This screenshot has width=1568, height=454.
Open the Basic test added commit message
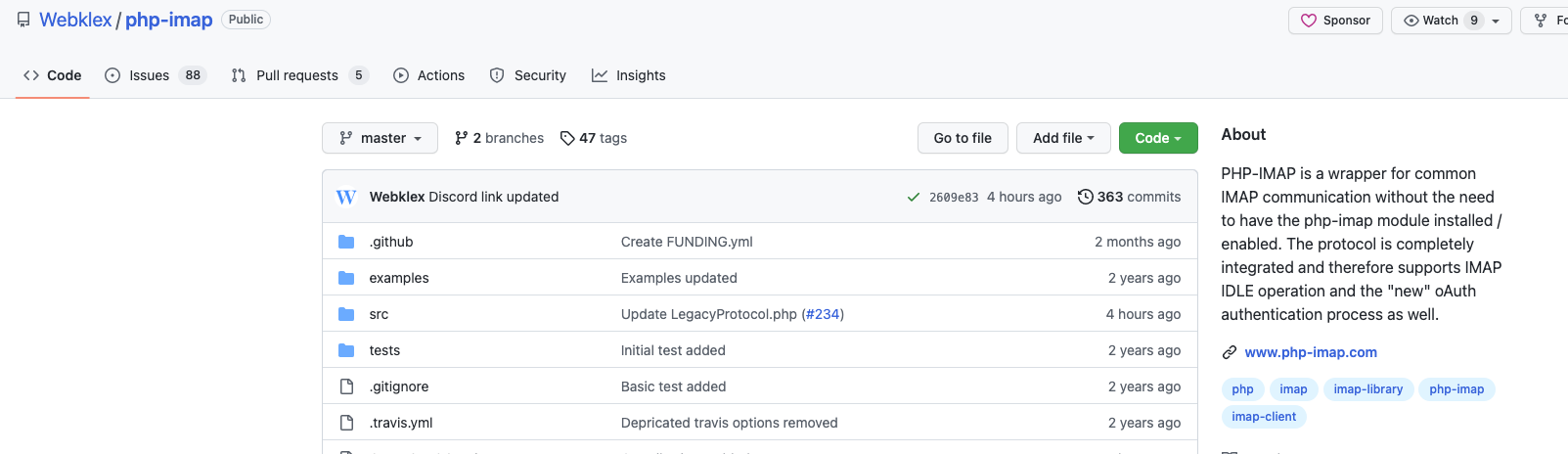(674, 386)
